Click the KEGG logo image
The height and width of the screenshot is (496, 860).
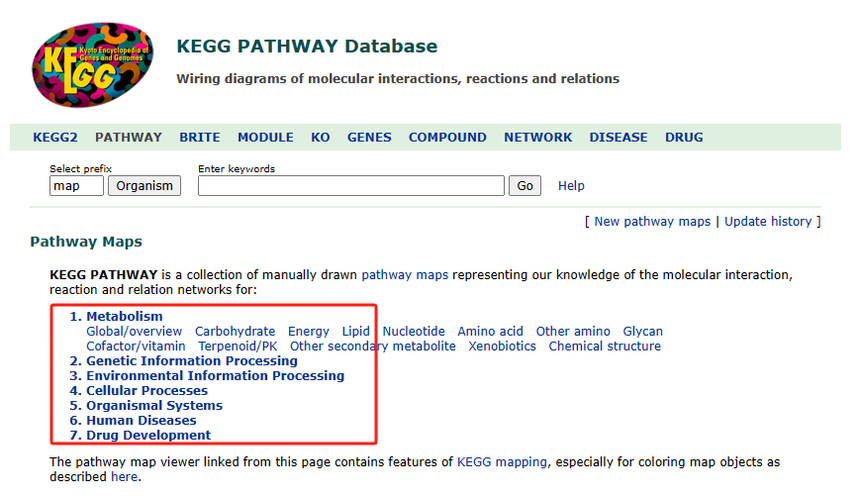(x=92, y=65)
